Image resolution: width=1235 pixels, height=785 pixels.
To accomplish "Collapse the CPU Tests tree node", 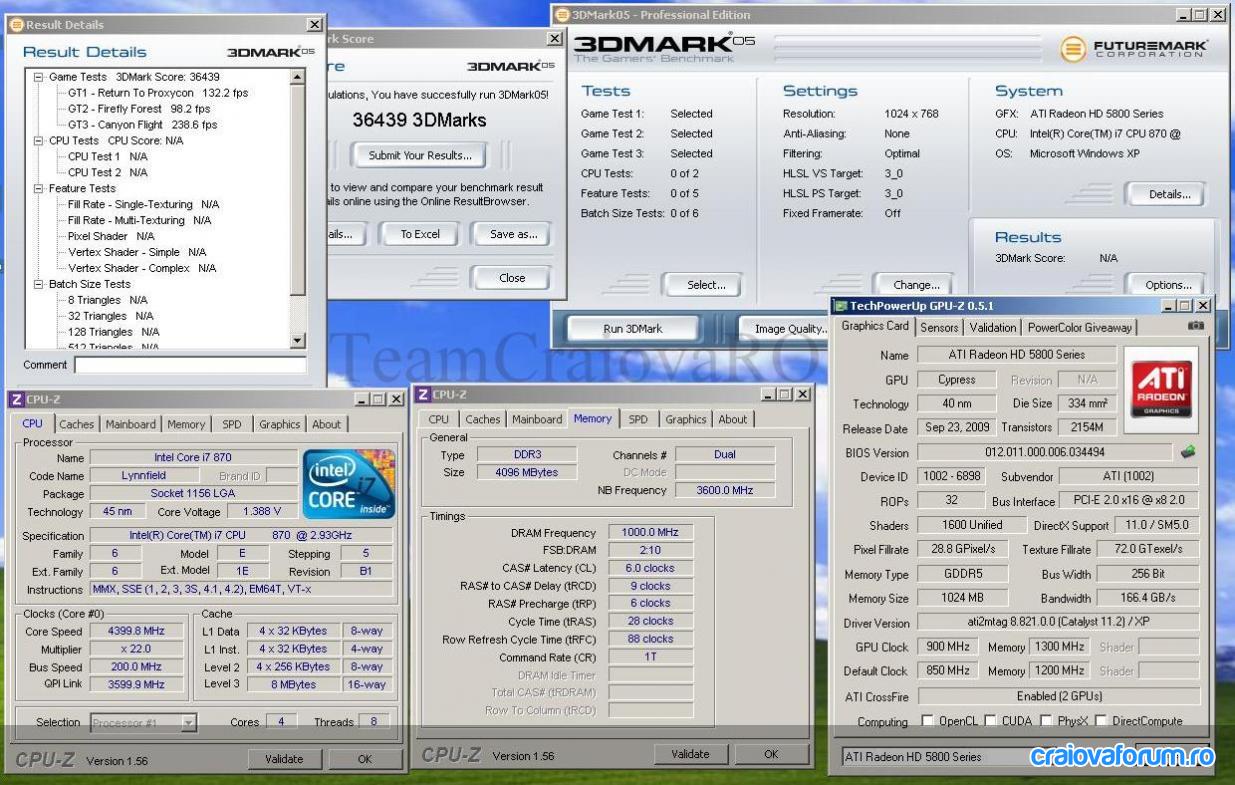I will tap(39, 141).
